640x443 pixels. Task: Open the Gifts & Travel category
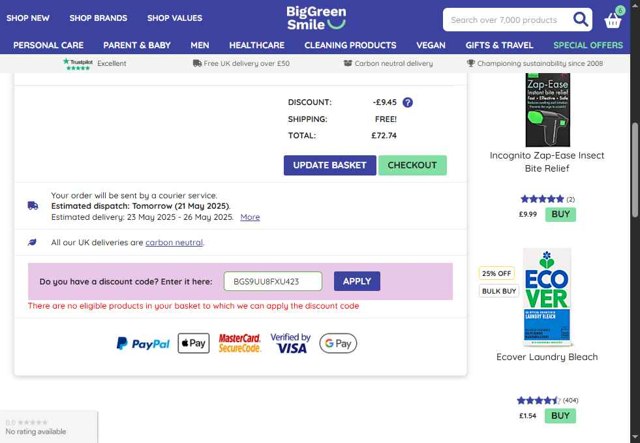click(x=499, y=45)
